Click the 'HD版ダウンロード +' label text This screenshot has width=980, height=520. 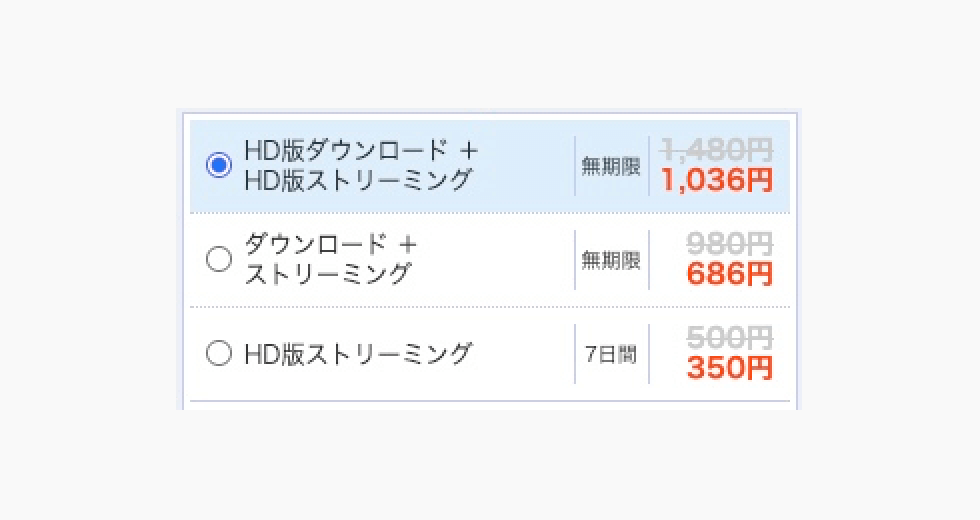348,151
